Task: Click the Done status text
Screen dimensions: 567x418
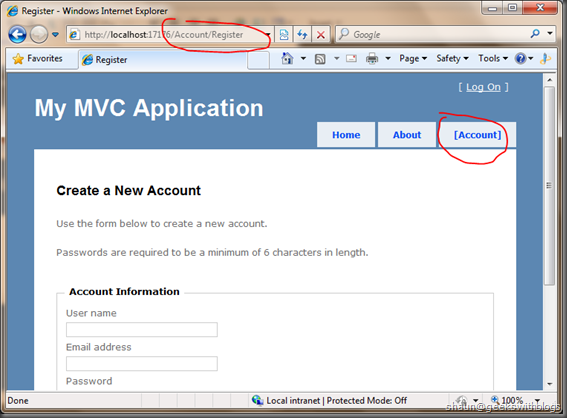Action: 18,401
